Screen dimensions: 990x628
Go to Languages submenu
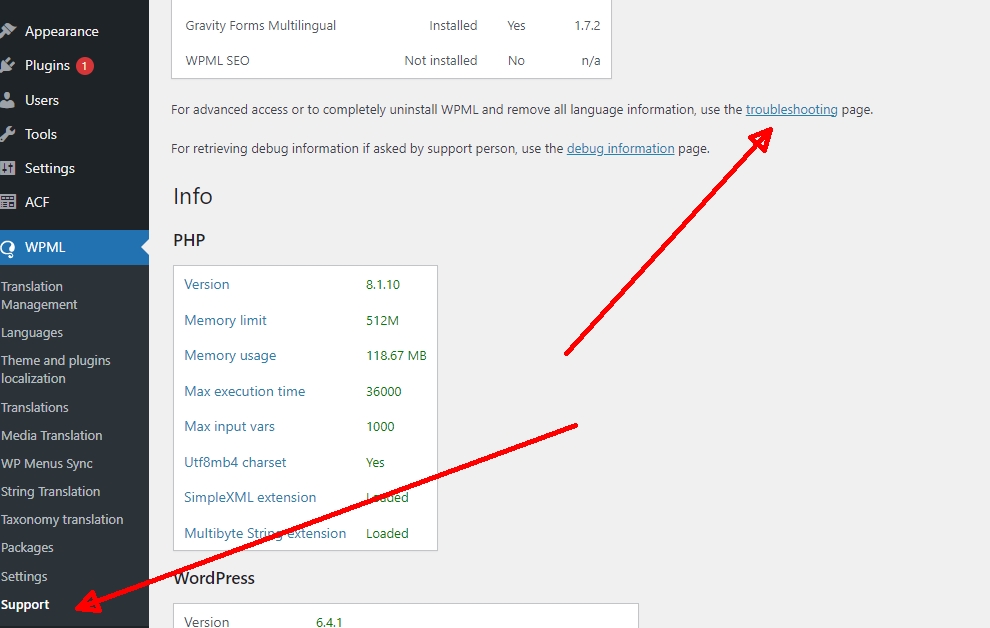(32, 332)
